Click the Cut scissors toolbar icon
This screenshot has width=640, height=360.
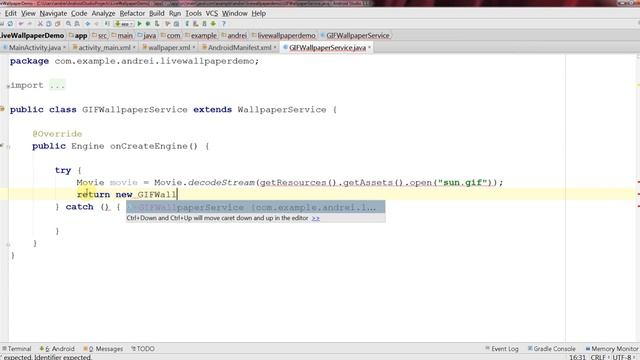click(x=40, y=24)
